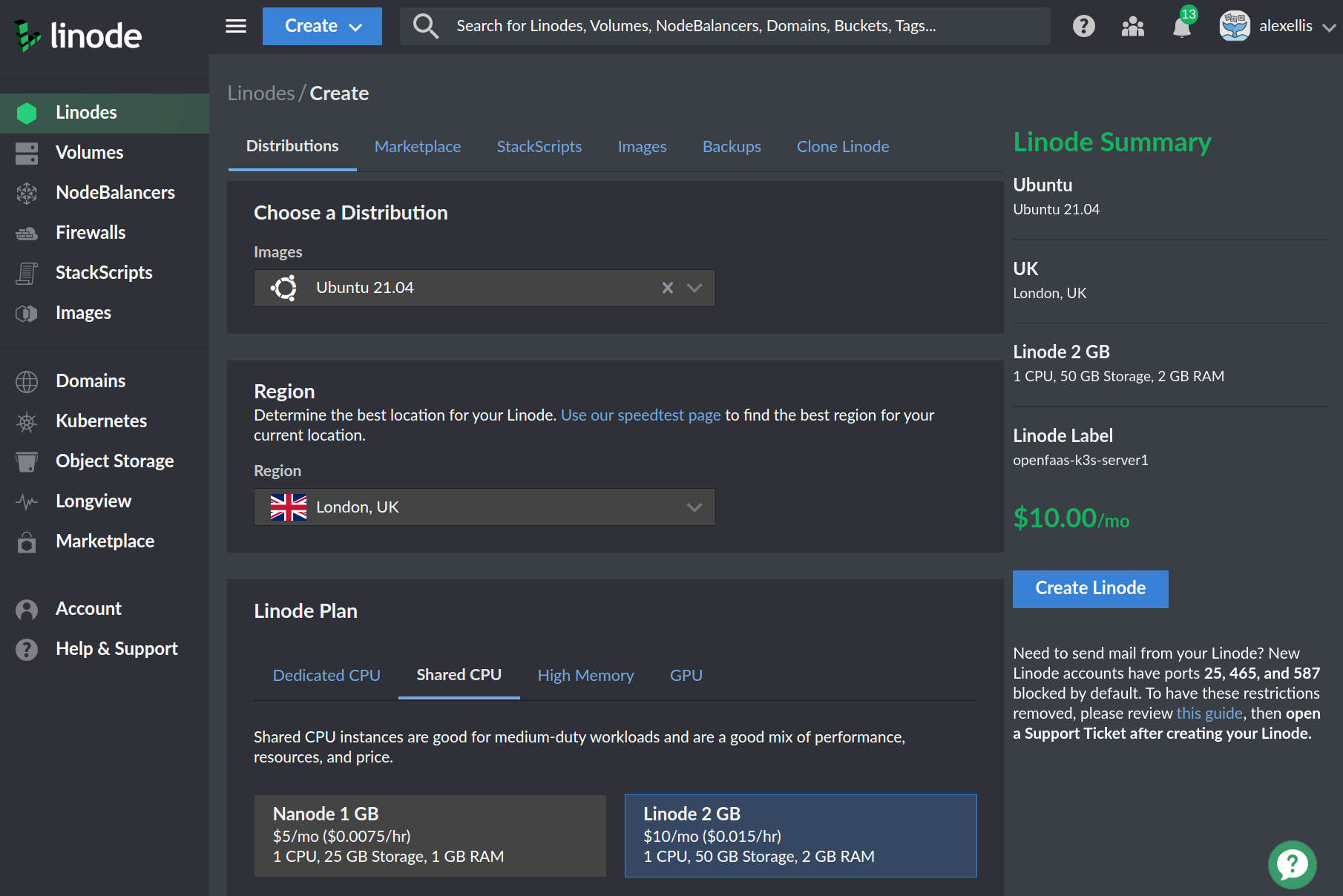1343x896 pixels.
Task: Open the support chat bubble
Action: pos(1292,864)
